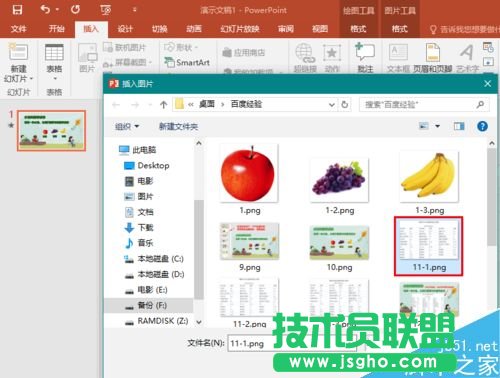
Task: Open the 艺术字 WordArt gallery
Action: click(467, 58)
